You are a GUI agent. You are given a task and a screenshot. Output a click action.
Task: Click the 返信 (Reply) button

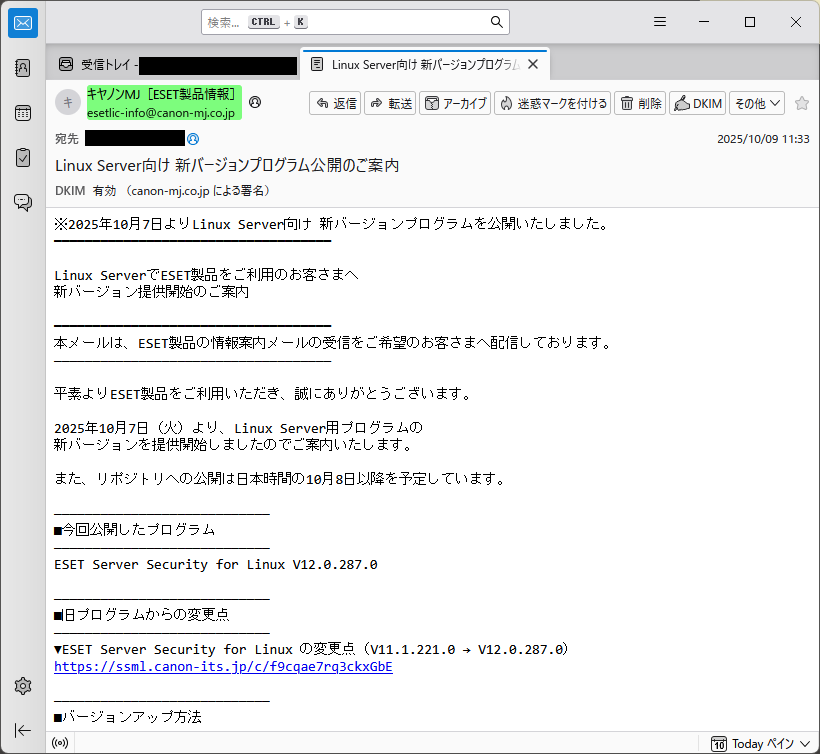click(335, 103)
